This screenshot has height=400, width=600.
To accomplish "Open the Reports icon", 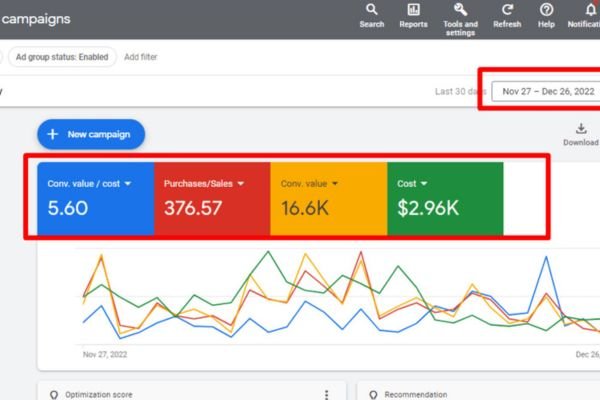I will pyautogui.click(x=413, y=15).
